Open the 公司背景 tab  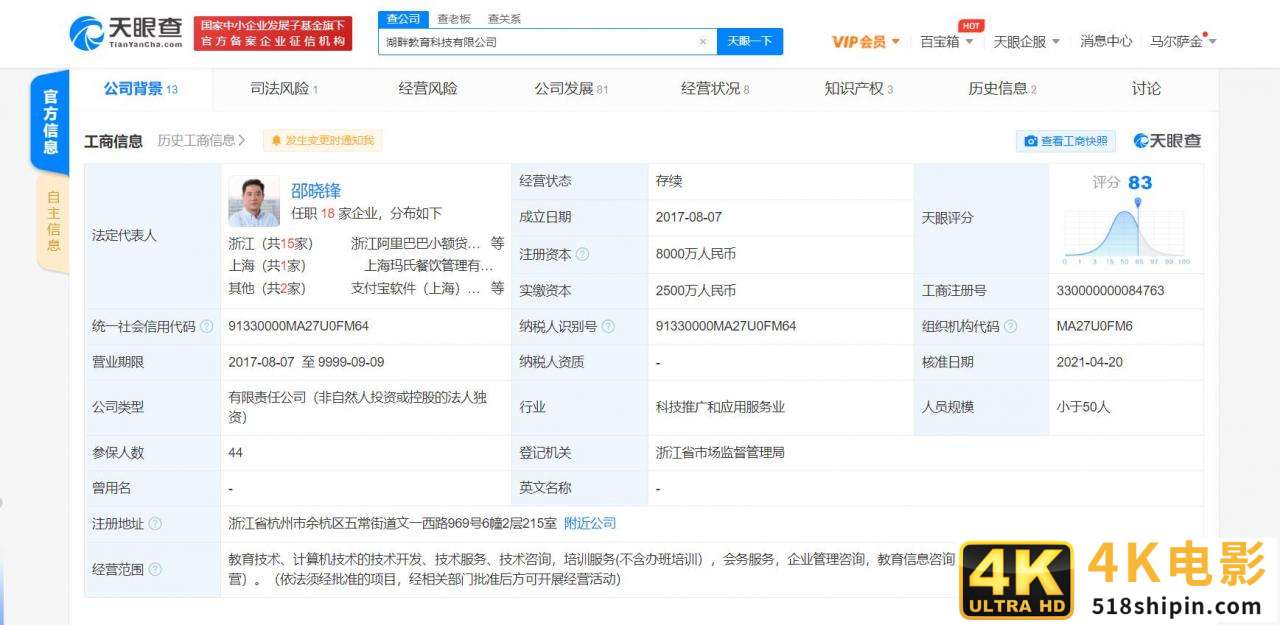point(140,89)
